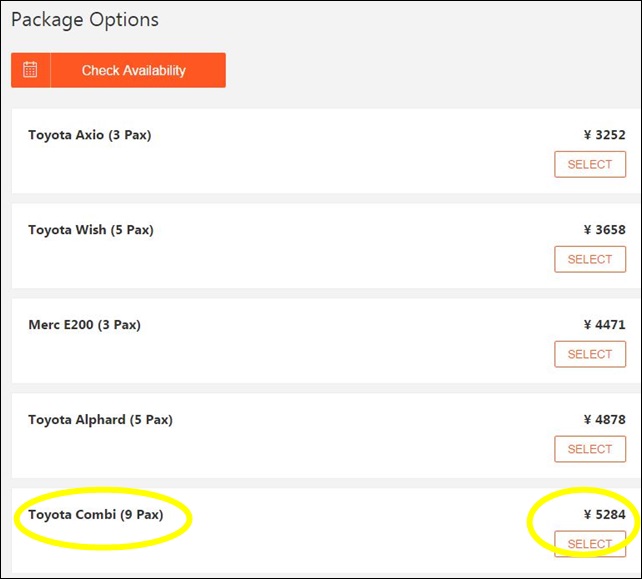Click the ¥ 3252 price
The image size is (642, 579).
pos(604,135)
